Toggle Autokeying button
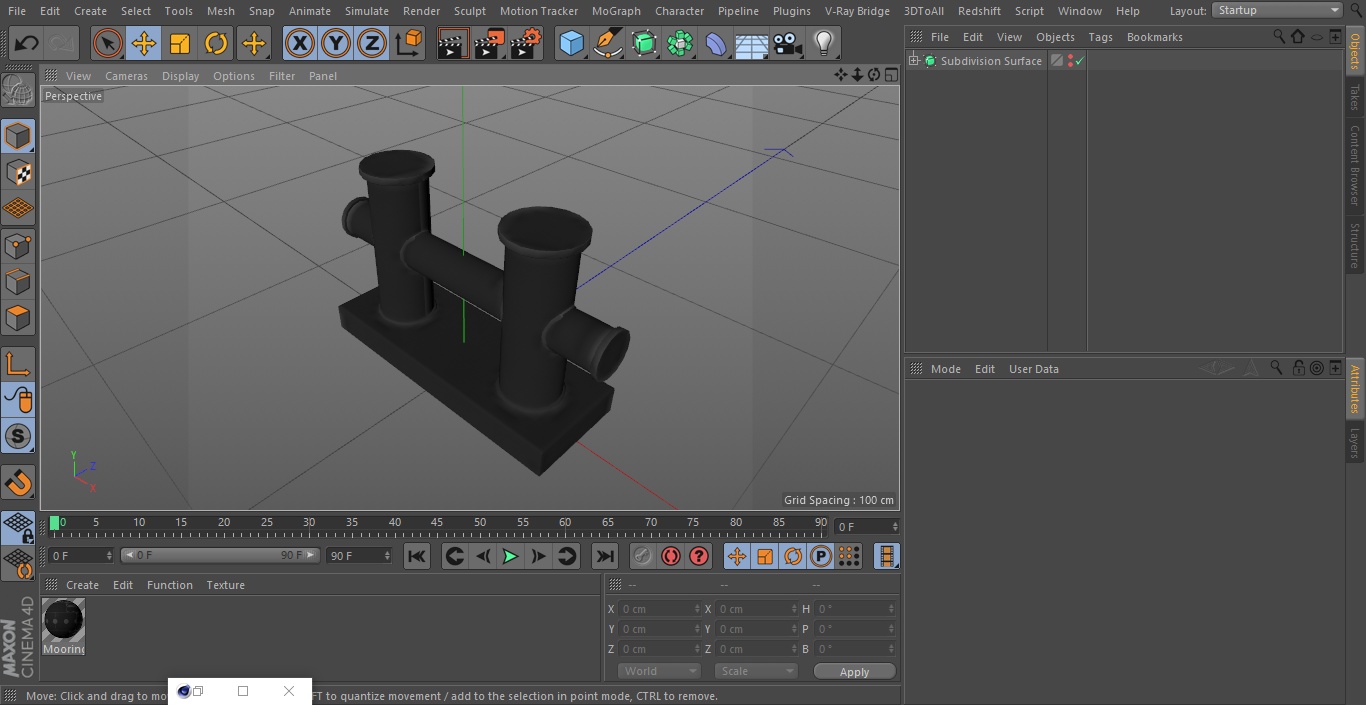The width and height of the screenshot is (1366, 705). tap(671, 556)
